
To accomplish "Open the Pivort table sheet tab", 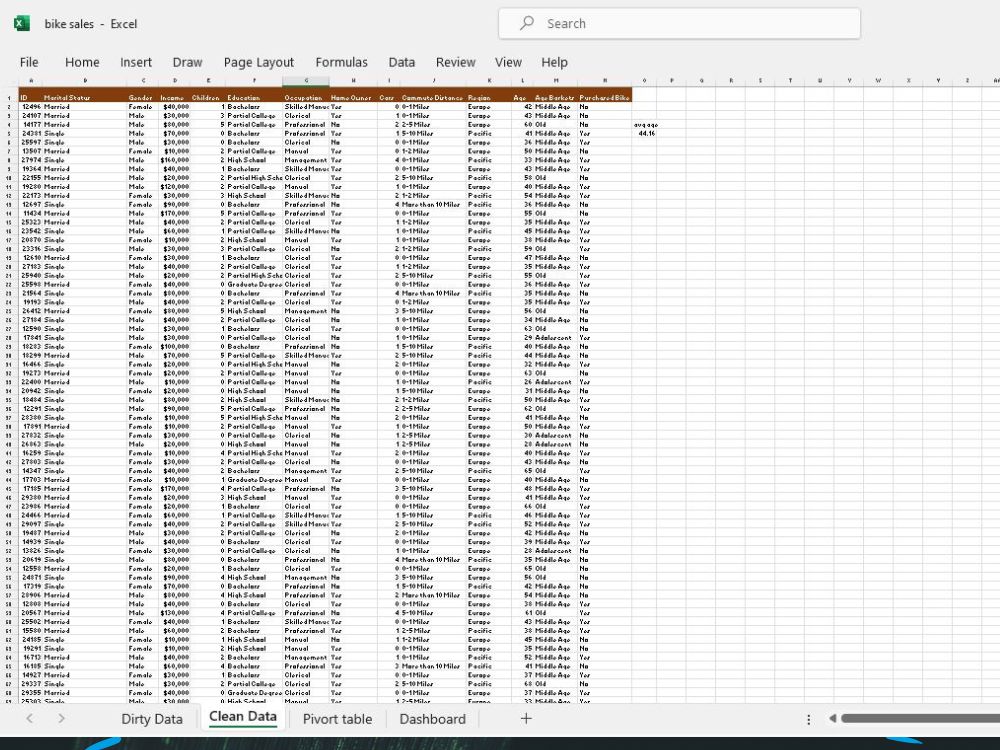I will pos(337,719).
